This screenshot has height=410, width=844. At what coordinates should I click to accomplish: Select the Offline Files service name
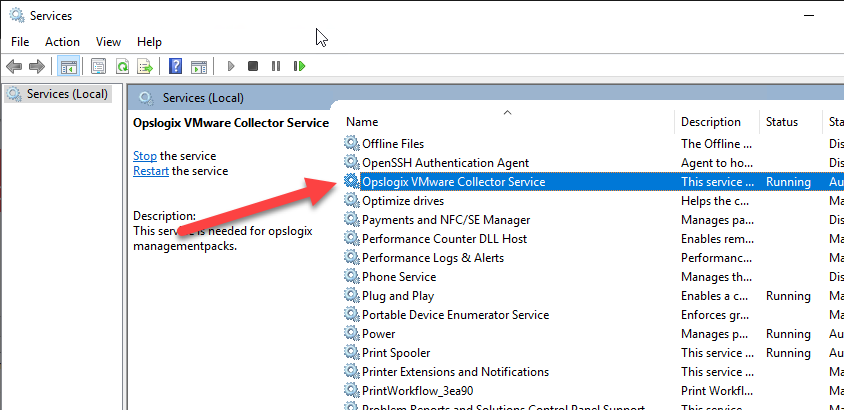[393, 144]
